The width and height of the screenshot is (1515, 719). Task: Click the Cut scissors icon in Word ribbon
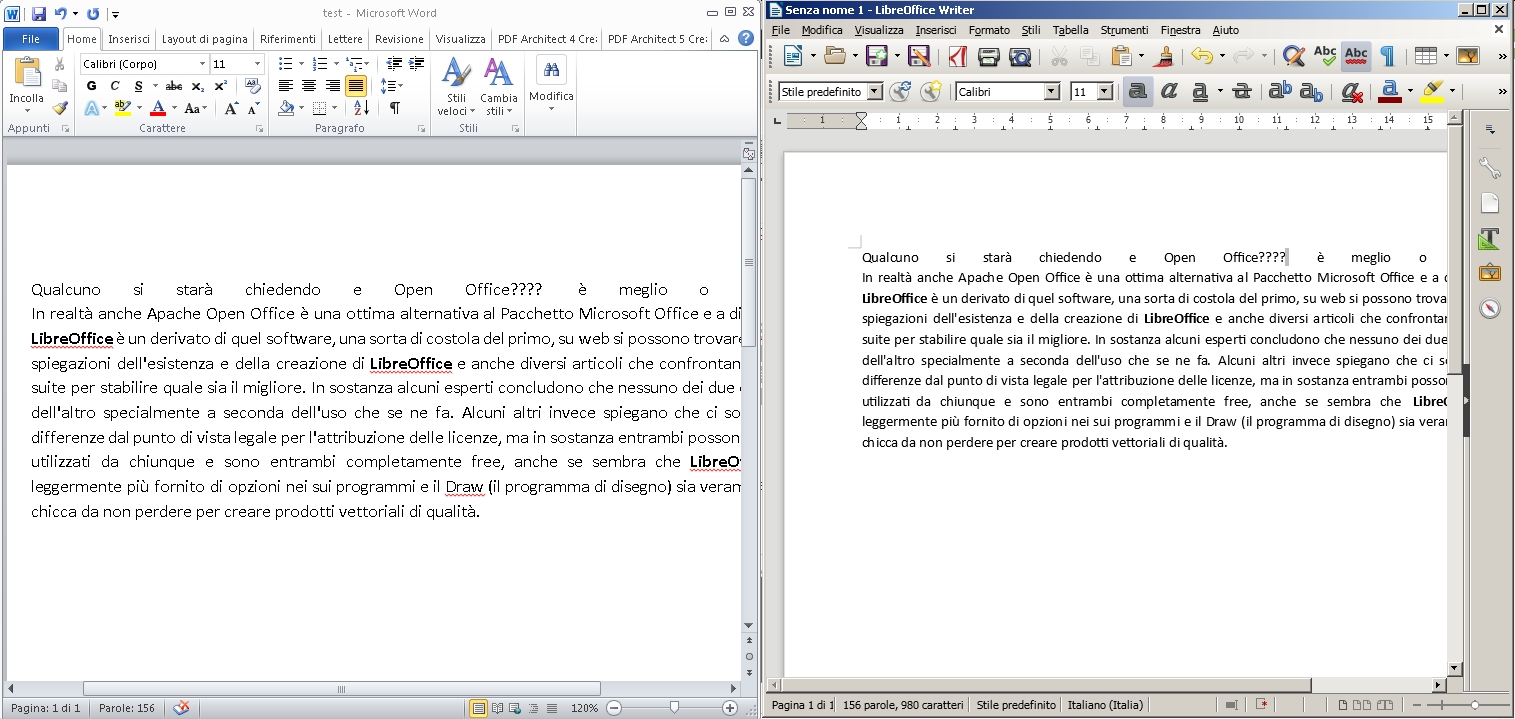point(60,64)
